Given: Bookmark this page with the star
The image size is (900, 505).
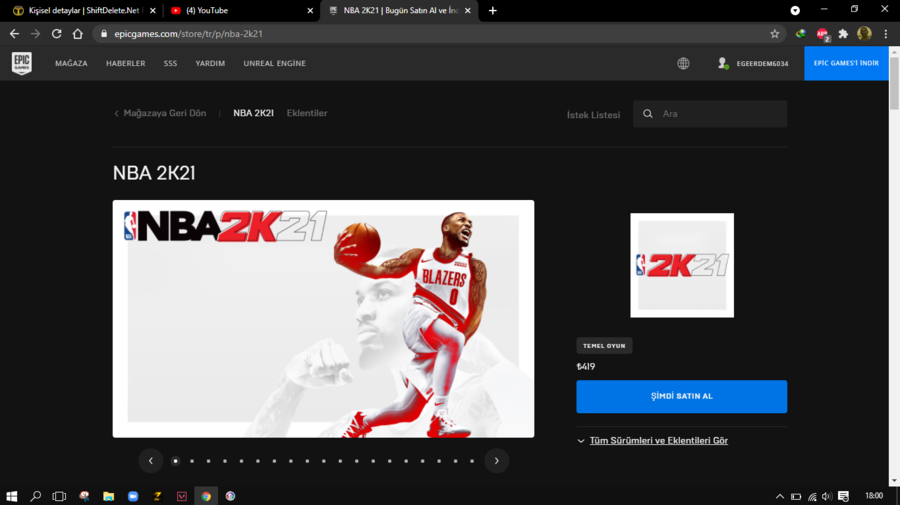Looking at the screenshot, I should pos(774,34).
